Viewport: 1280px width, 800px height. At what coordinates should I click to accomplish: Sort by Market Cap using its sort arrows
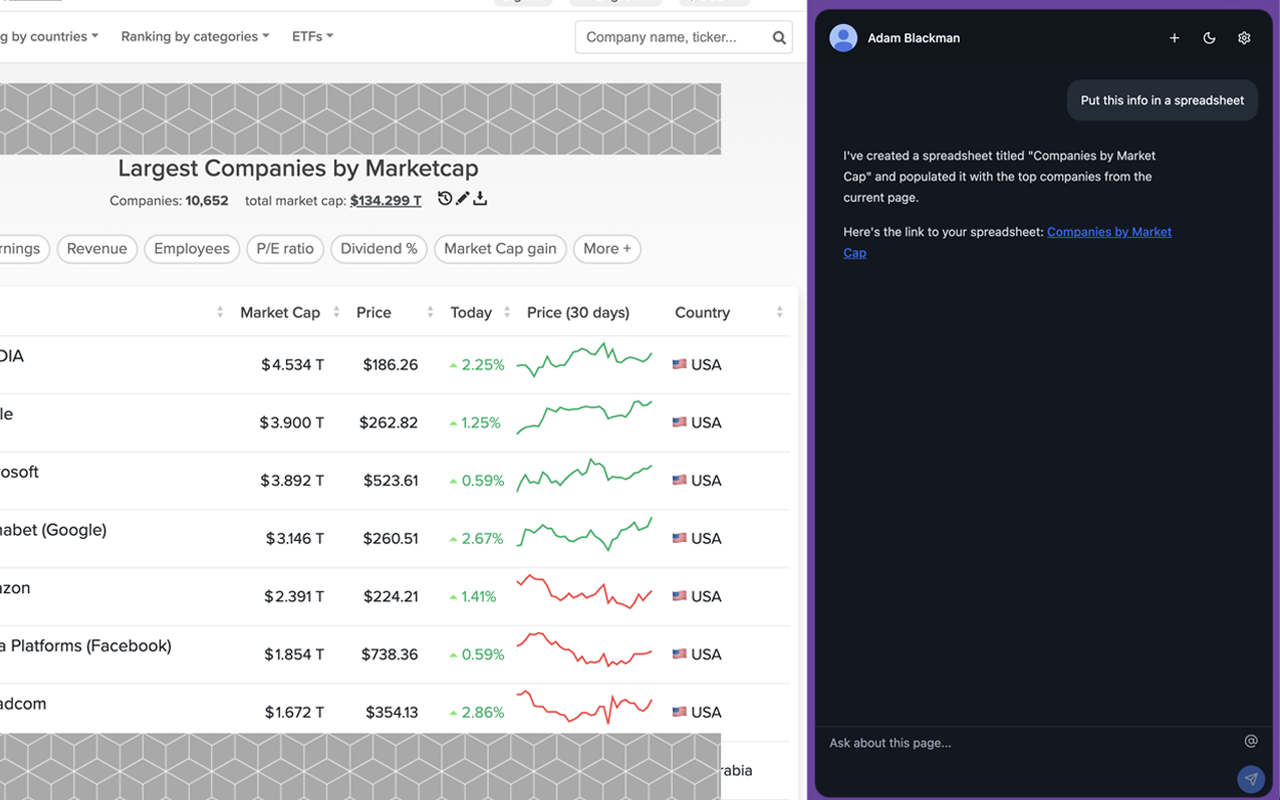[x=336, y=313]
